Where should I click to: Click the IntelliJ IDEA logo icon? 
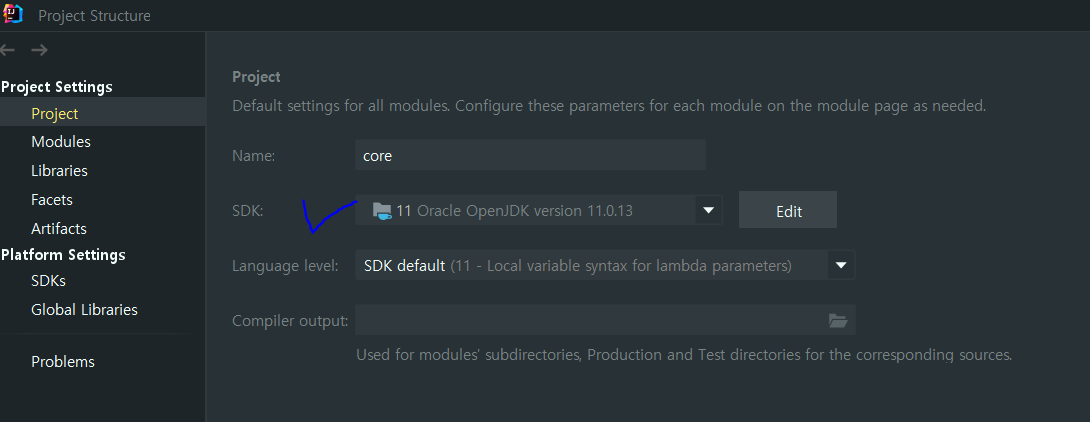point(13,14)
